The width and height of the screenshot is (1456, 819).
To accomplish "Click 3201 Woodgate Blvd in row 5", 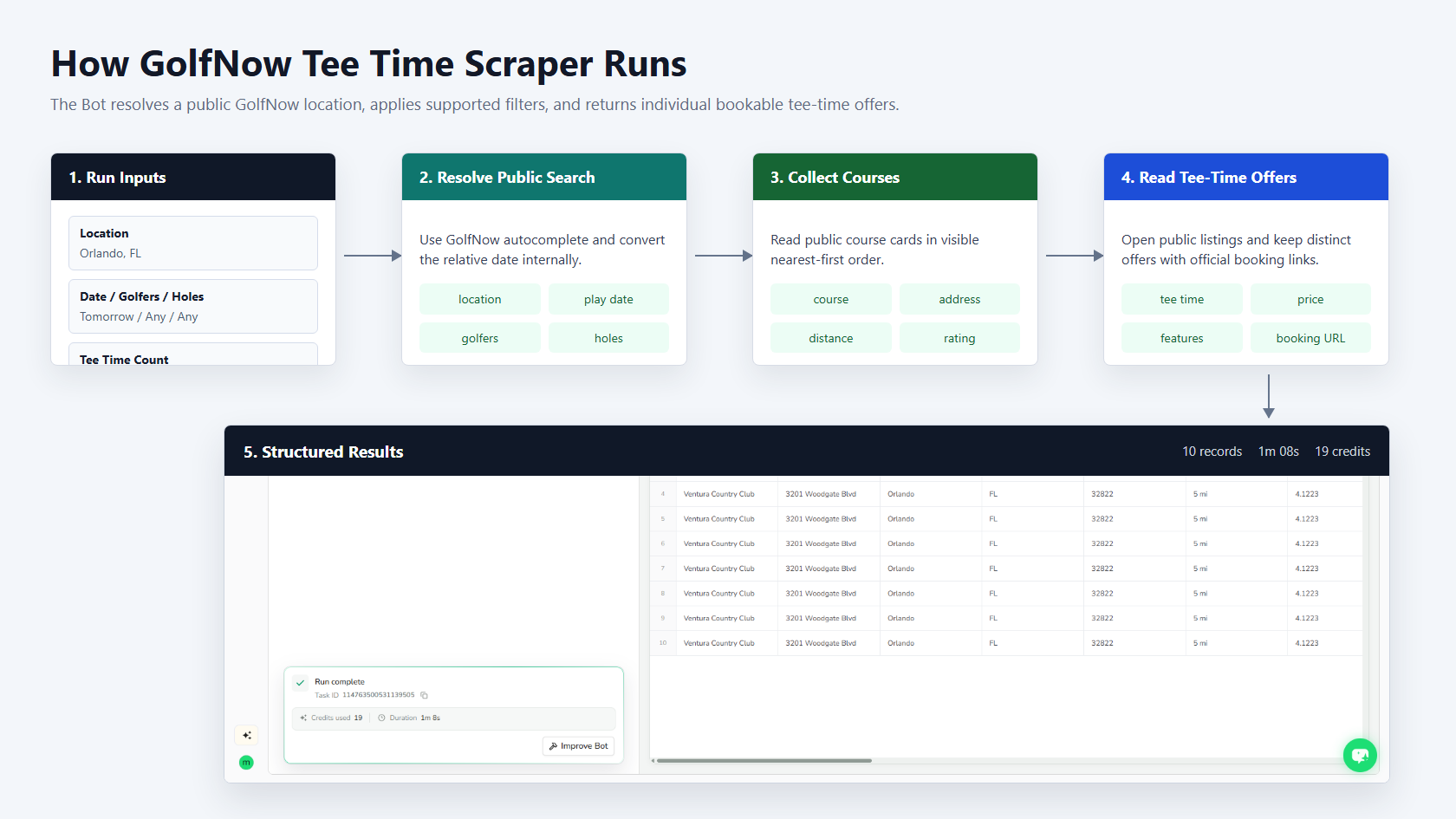I will (x=821, y=519).
